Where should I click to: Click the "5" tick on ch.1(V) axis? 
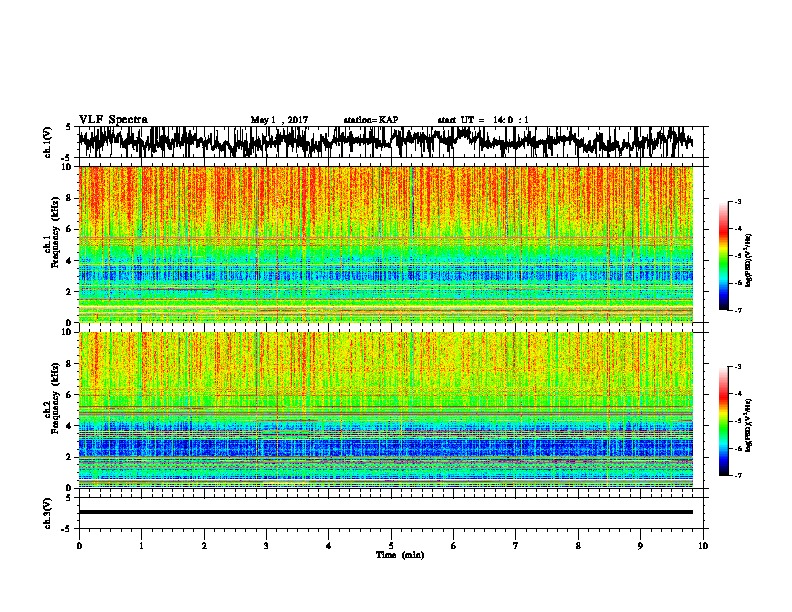click(68, 127)
